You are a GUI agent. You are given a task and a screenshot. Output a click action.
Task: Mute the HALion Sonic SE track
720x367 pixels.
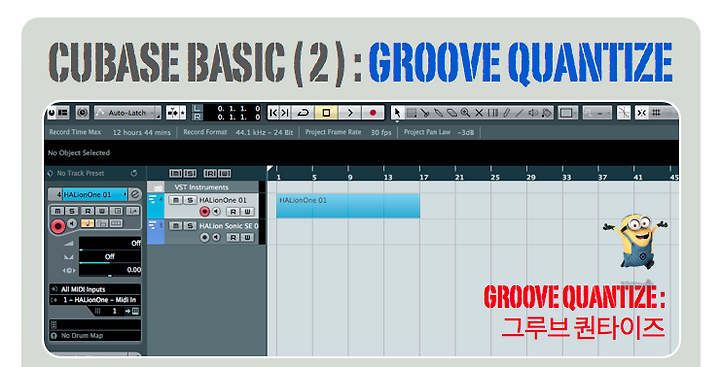(176, 226)
